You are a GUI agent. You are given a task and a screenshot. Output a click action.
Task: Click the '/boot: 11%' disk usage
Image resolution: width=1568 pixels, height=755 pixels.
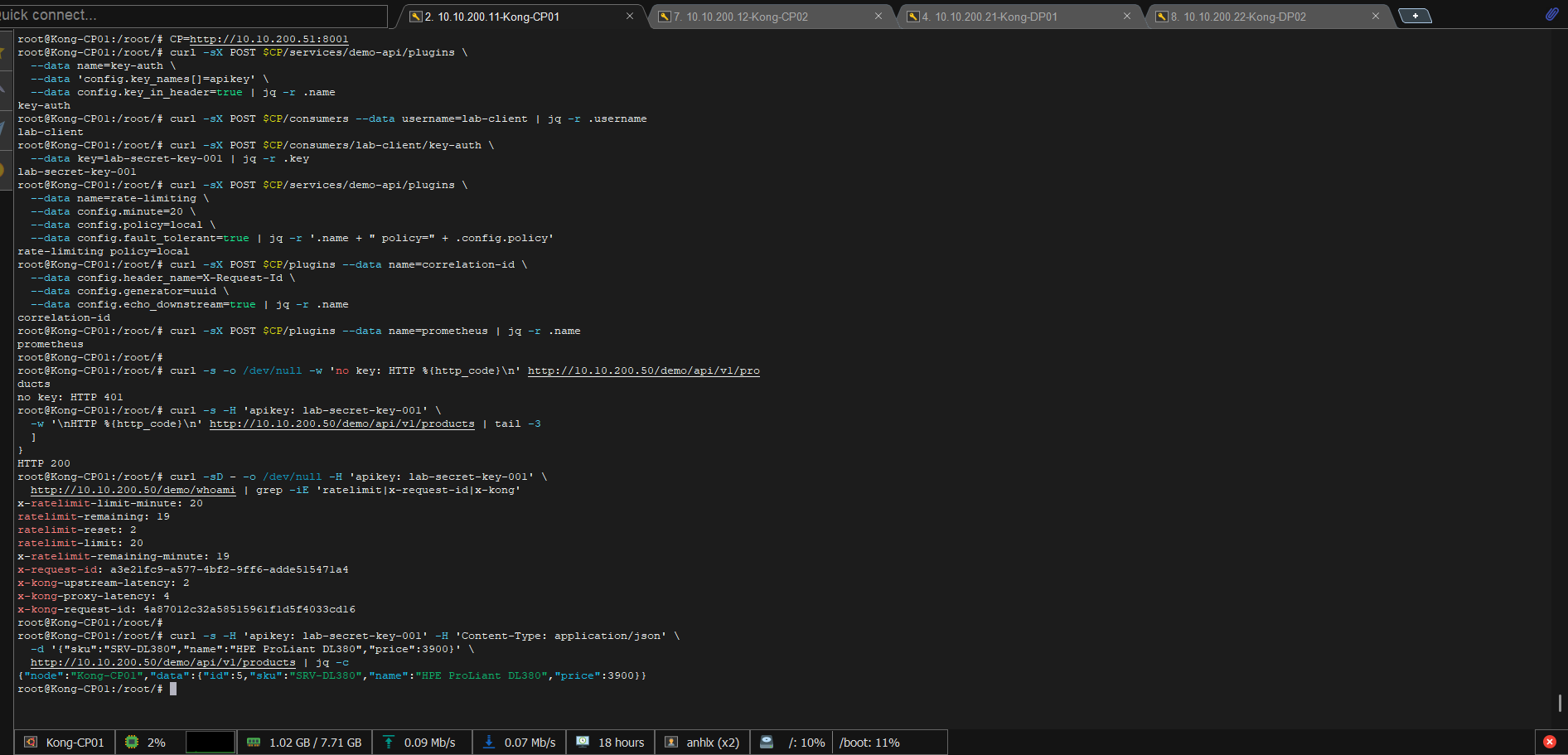[x=869, y=743]
